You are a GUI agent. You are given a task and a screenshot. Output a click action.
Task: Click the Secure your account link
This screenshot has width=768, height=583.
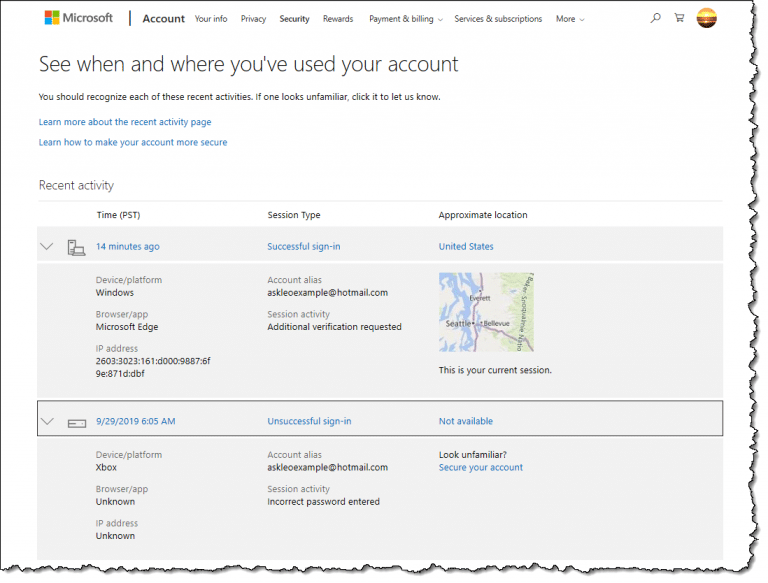[480, 467]
